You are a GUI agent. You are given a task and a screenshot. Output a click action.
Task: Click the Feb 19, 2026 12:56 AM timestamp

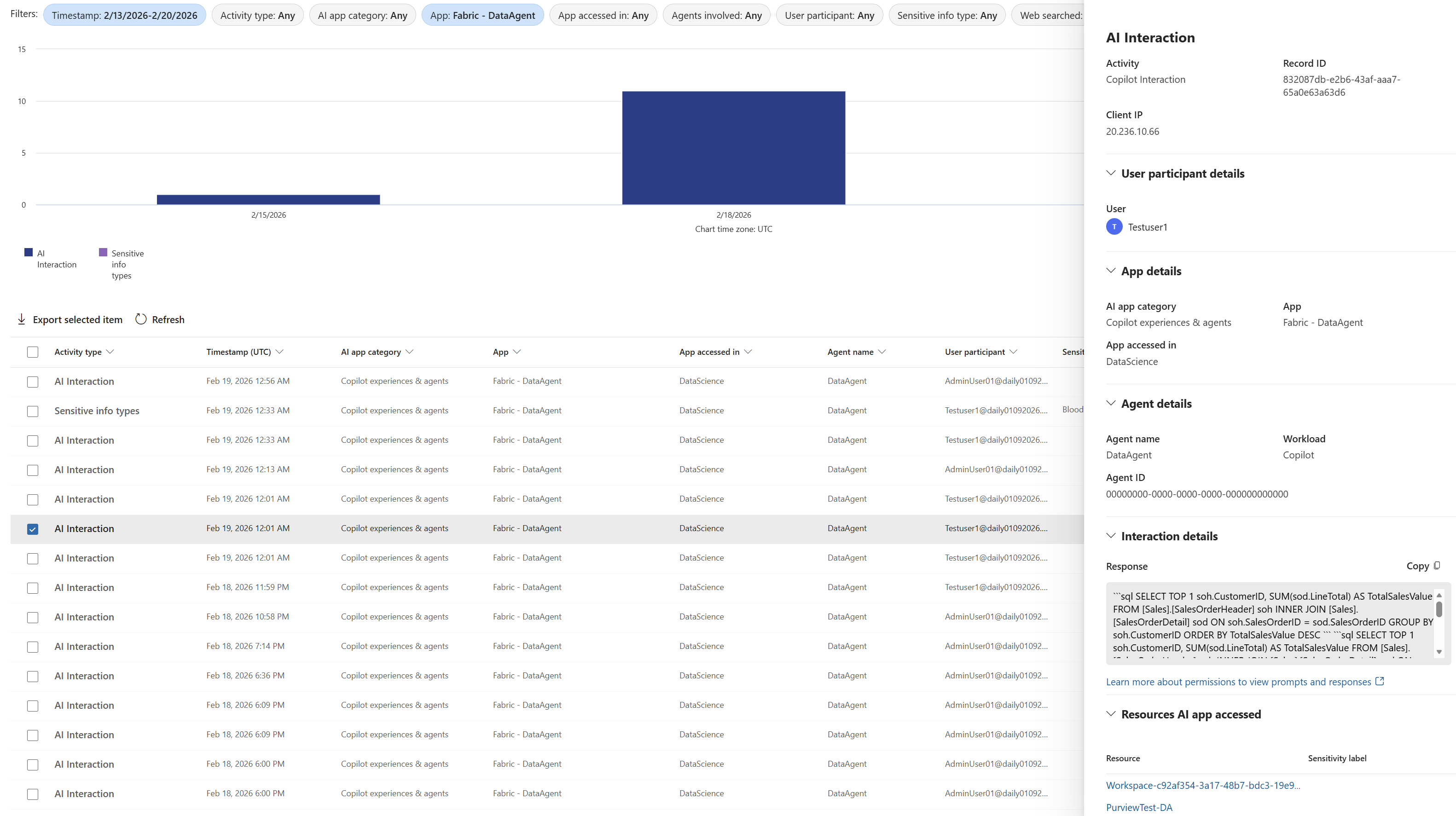pos(248,381)
